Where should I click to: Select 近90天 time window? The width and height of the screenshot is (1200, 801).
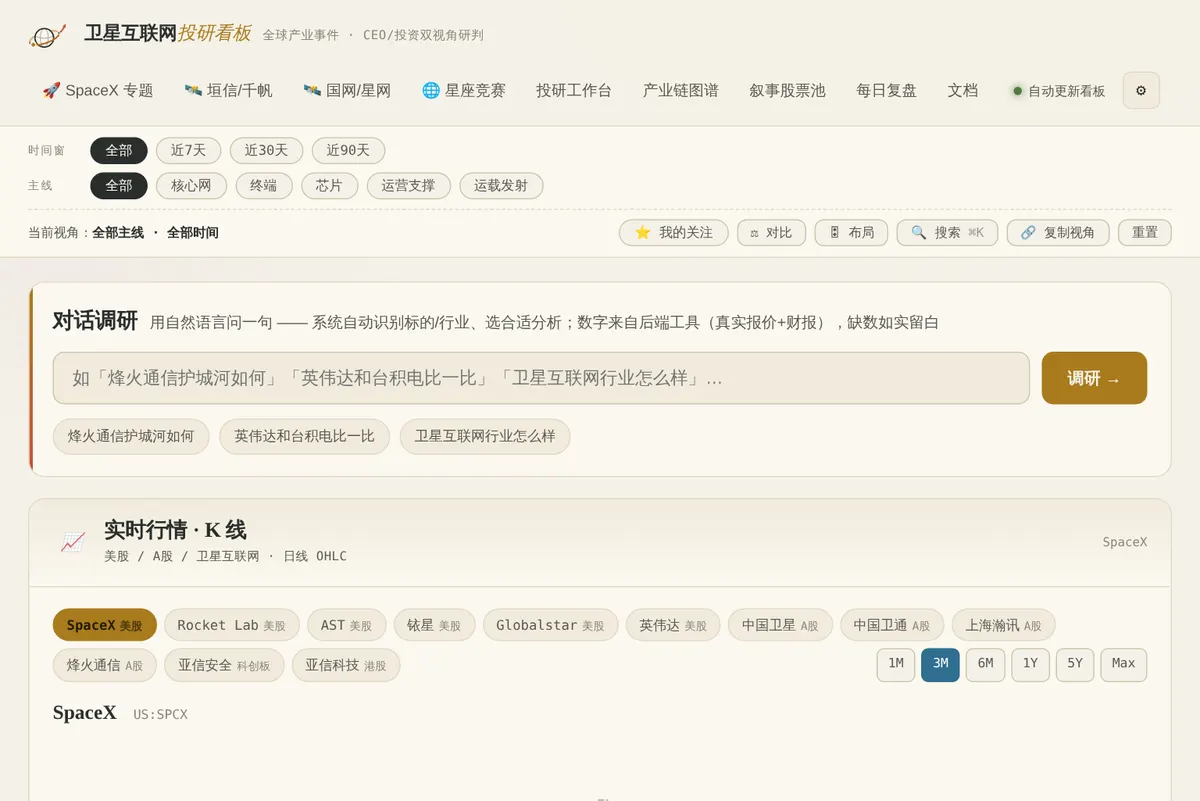coord(348,151)
